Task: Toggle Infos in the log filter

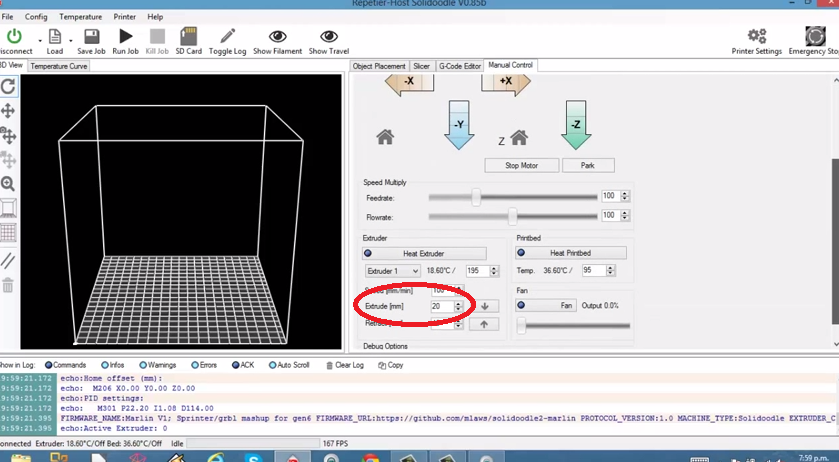Action: (112, 365)
